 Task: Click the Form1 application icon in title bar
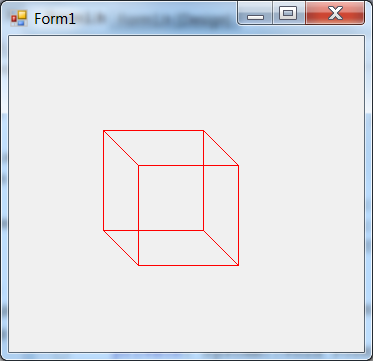[18, 19]
